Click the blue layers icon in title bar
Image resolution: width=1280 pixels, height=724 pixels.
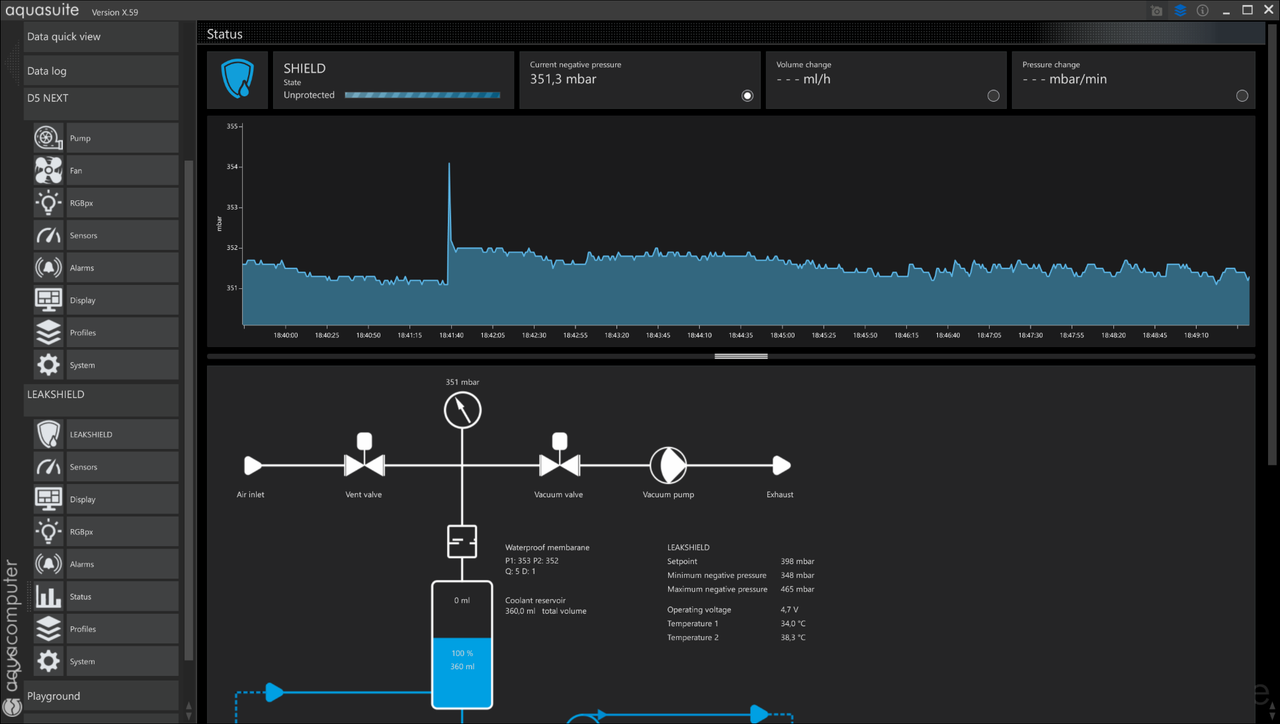coord(1180,10)
